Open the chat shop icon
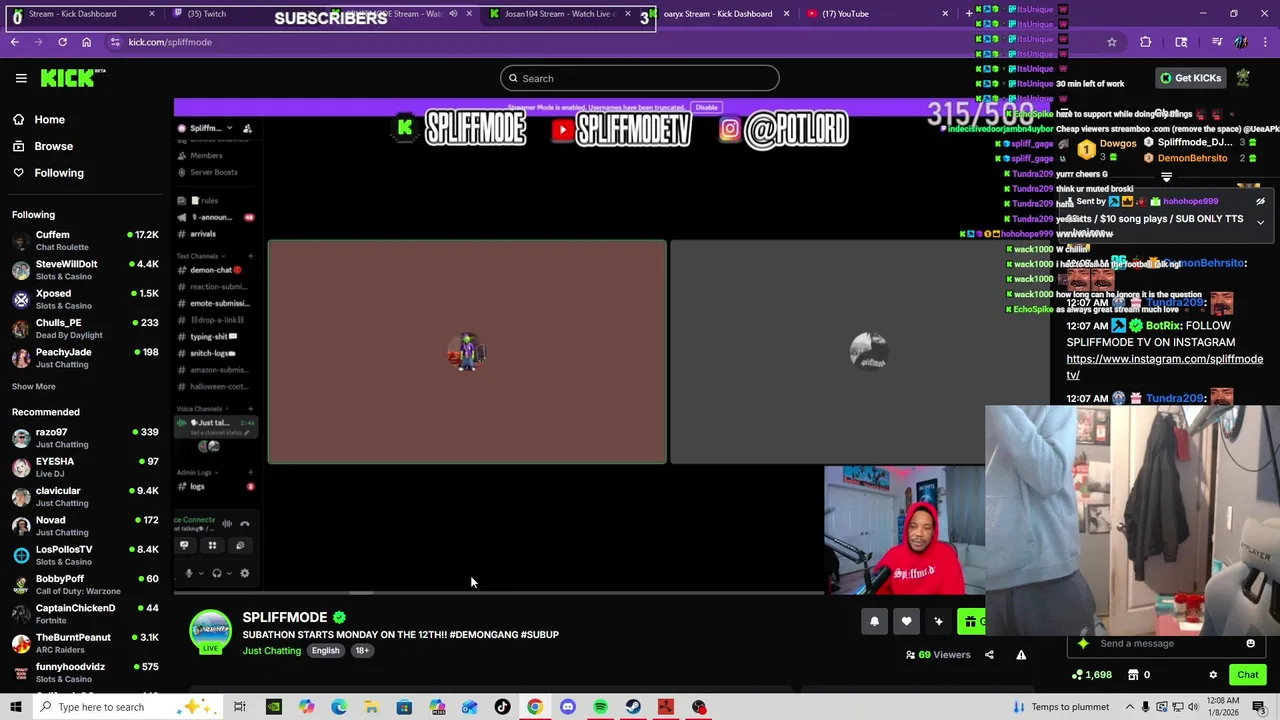This screenshot has width=1280, height=720. tap(1133, 675)
